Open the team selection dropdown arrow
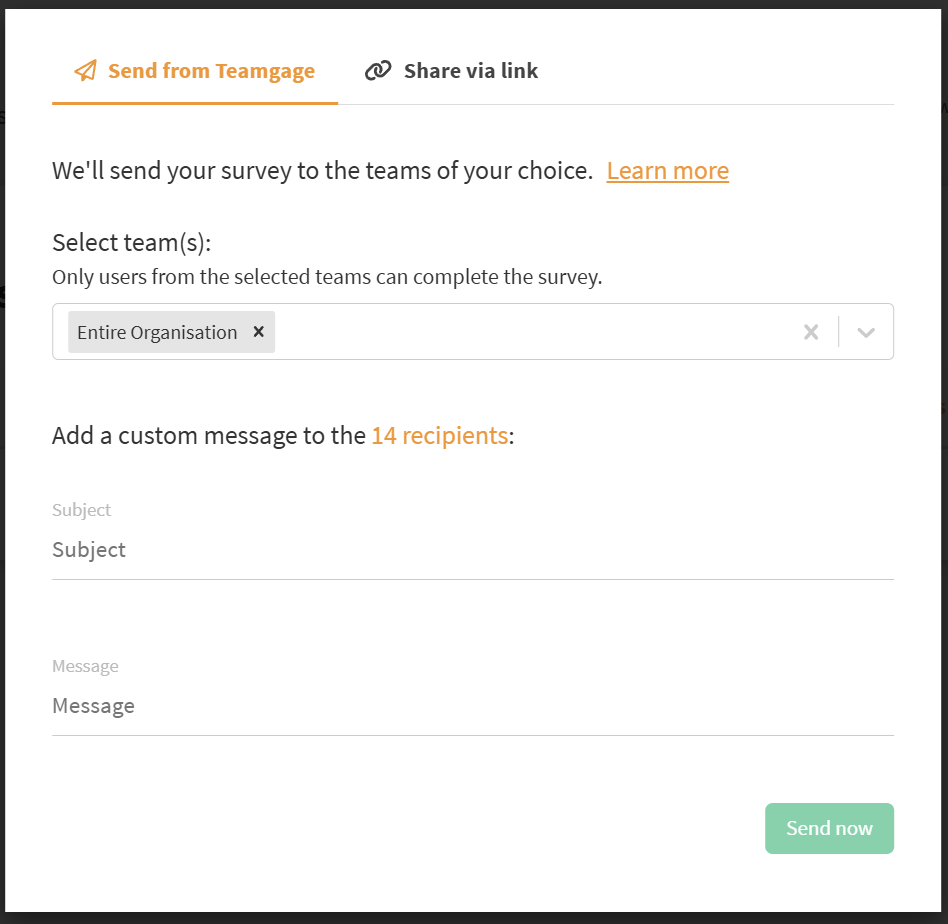This screenshot has height=924, width=948. (866, 332)
